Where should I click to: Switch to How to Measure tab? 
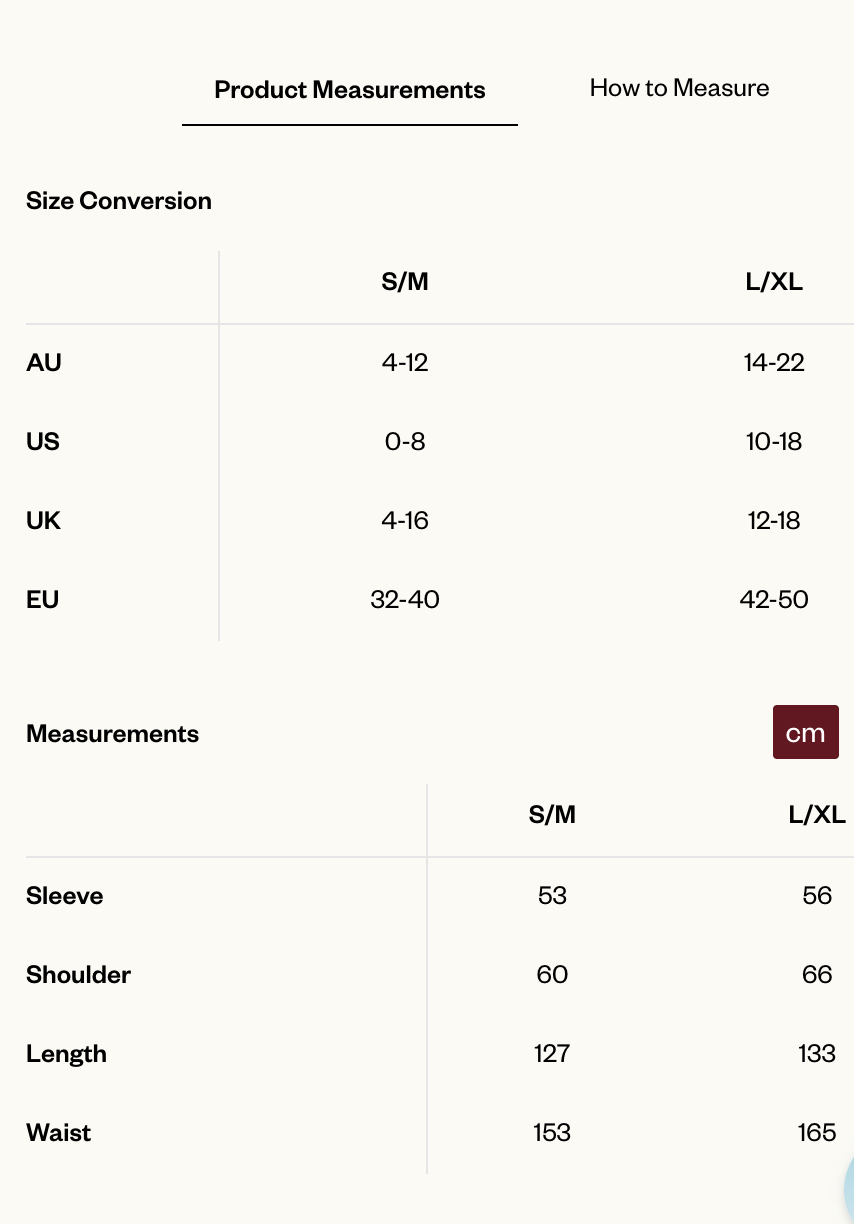point(679,88)
